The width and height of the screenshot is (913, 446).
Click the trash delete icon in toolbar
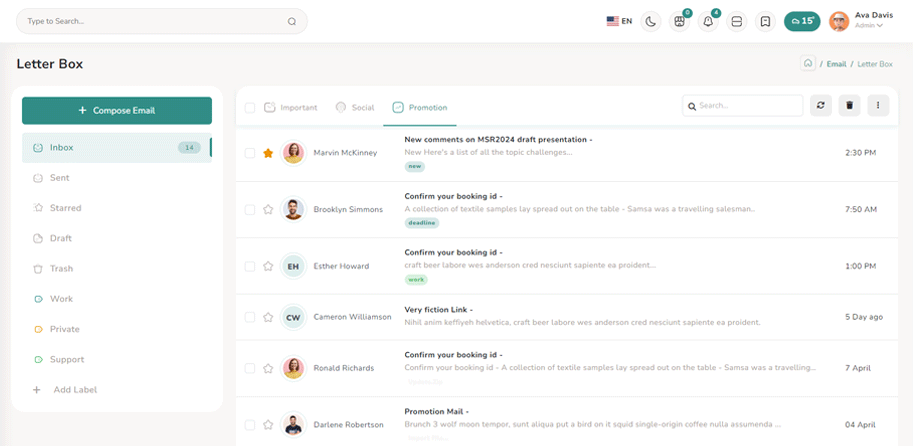[x=849, y=105]
